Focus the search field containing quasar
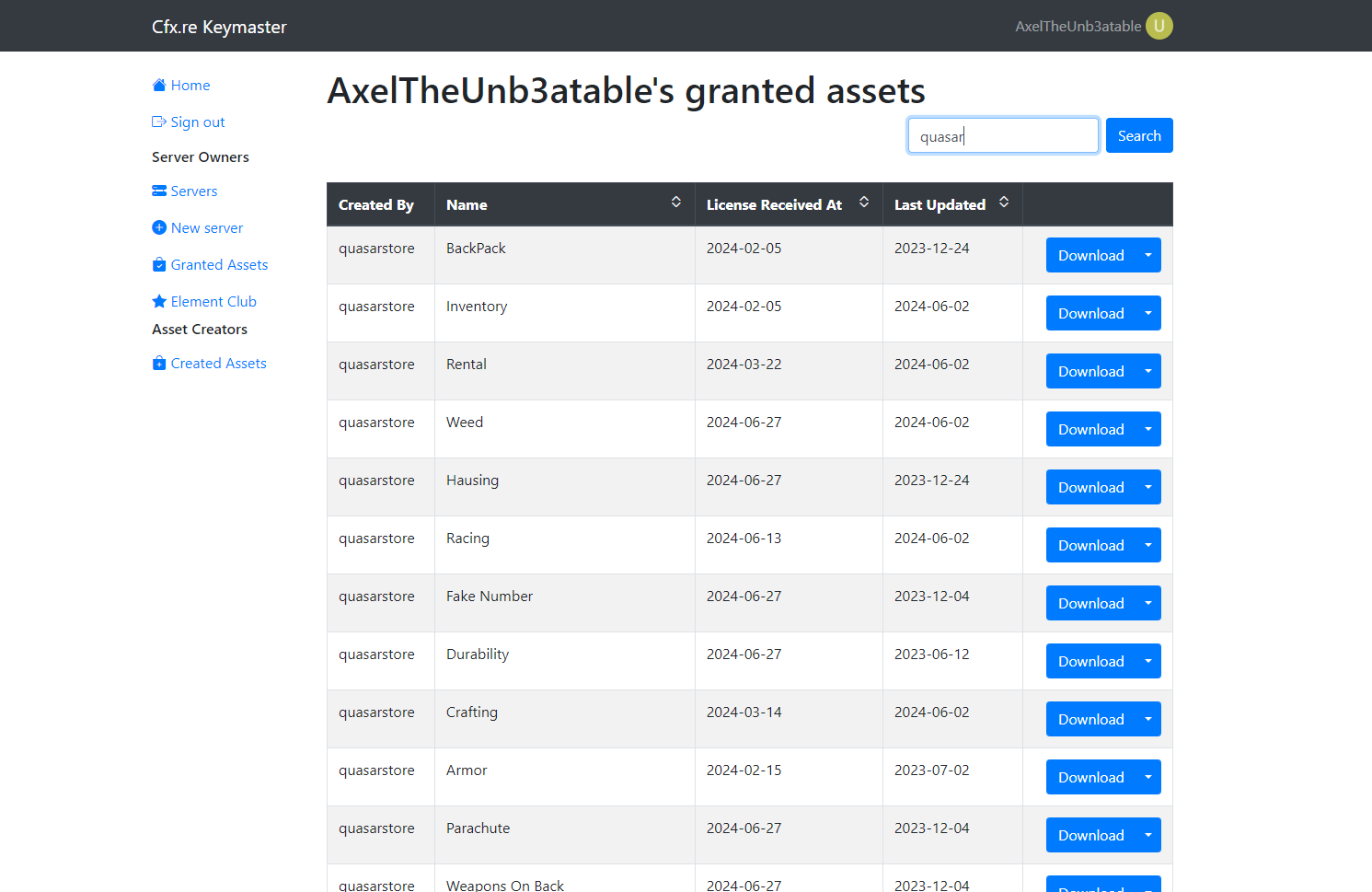Viewport: 1372px width, 892px height. coord(1003,135)
